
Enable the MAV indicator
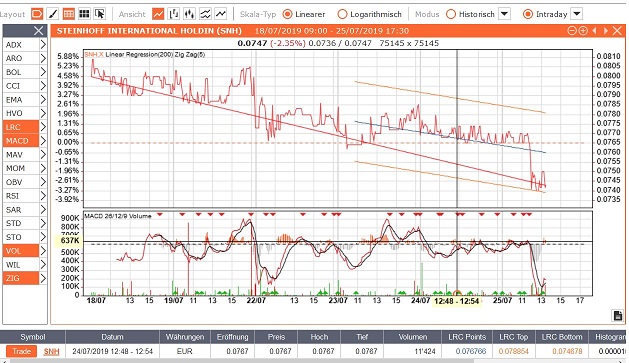21,155
